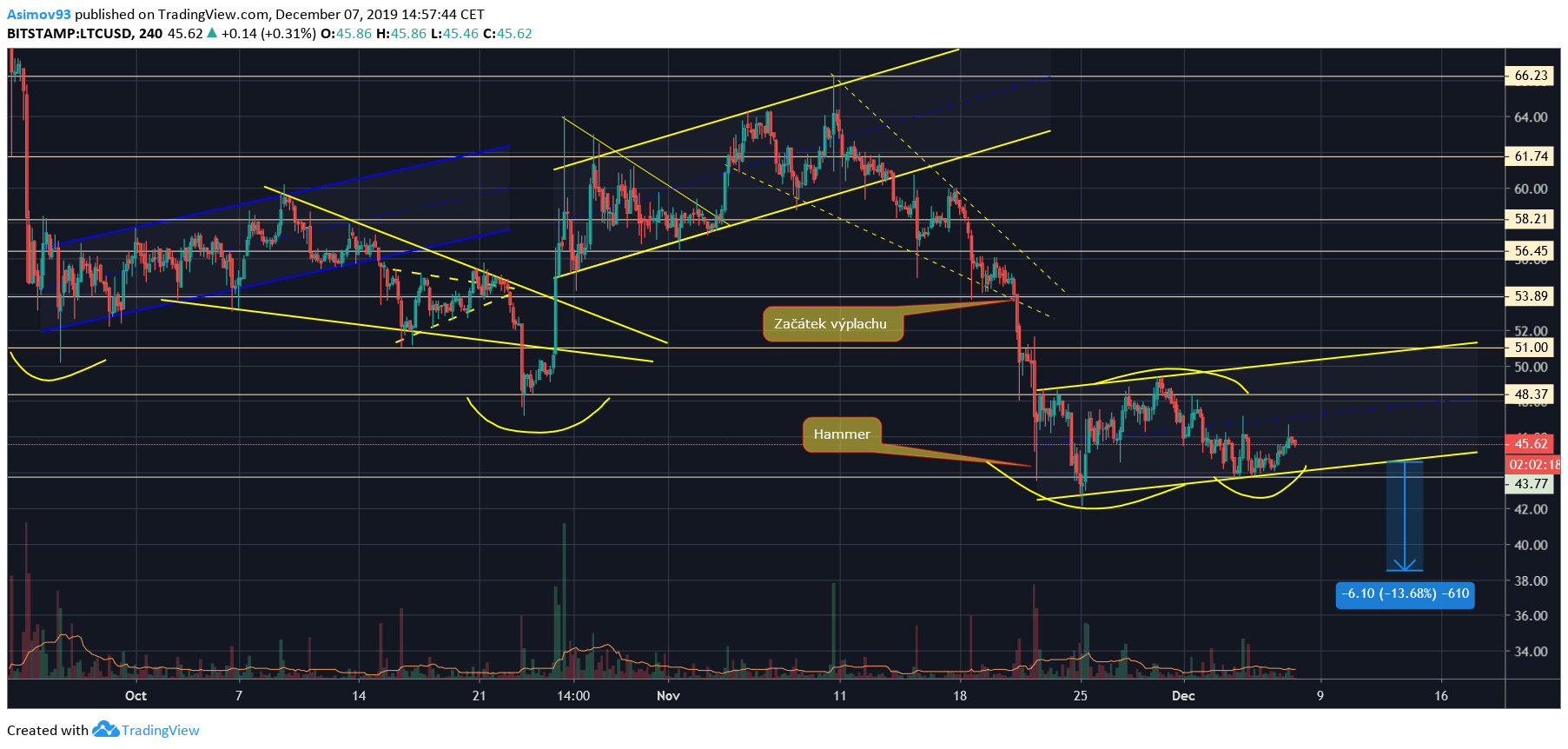This screenshot has height=749, width=1568.
Task: Click the Začátek výplachu annotation label
Action: [831, 323]
